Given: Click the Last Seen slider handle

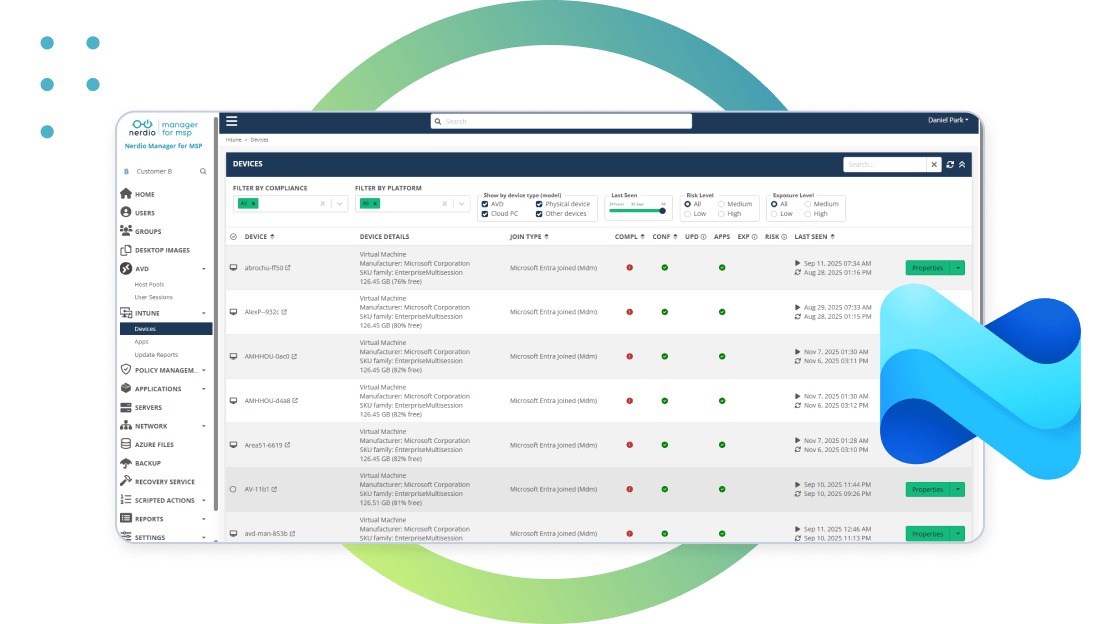Looking at the screenshot, I should pos(662,210).
